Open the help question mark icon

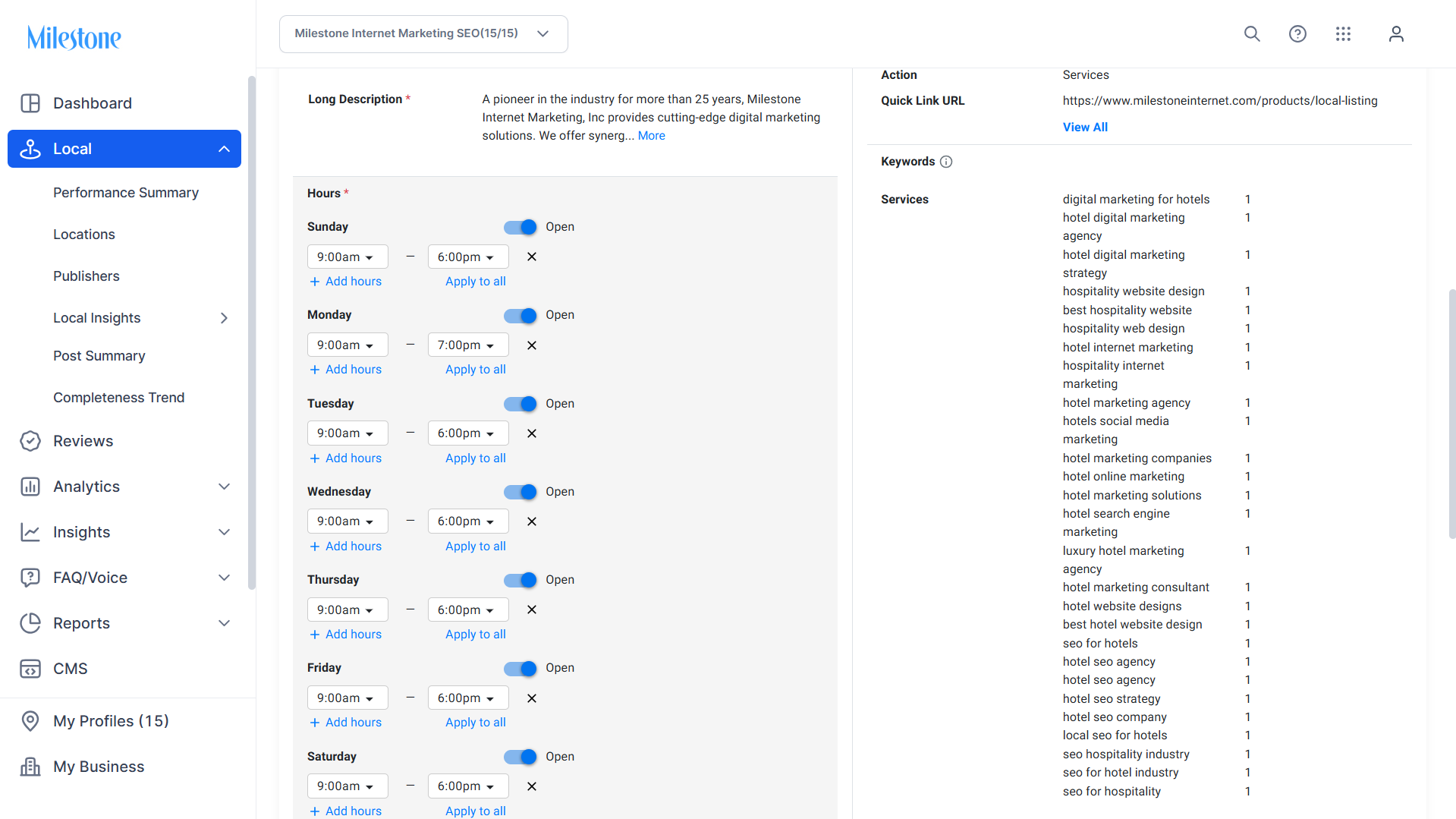tap(1297, 34)
